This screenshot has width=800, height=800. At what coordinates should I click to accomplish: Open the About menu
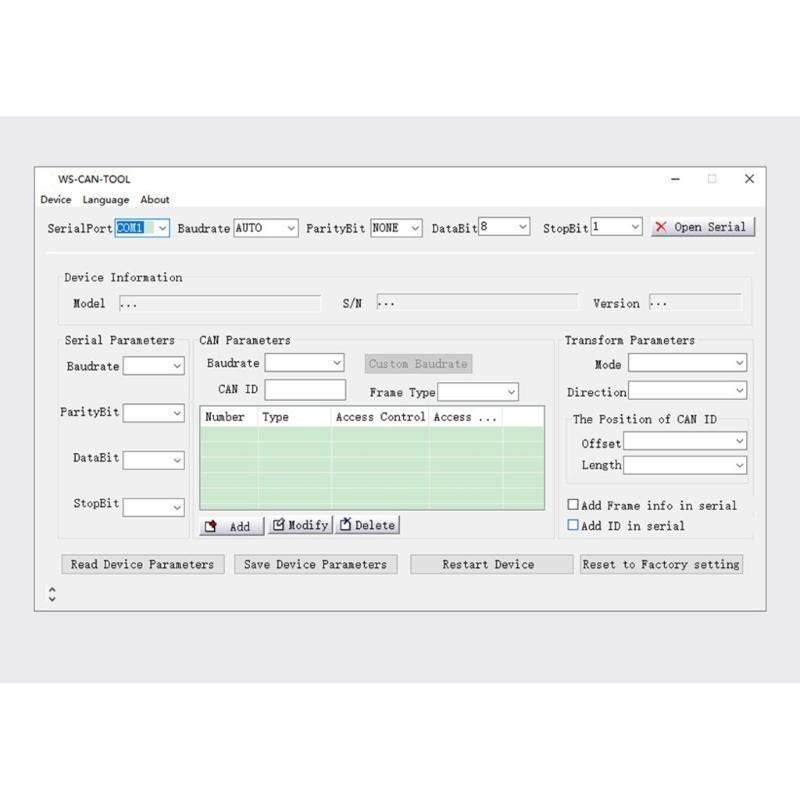click(155, 199)
